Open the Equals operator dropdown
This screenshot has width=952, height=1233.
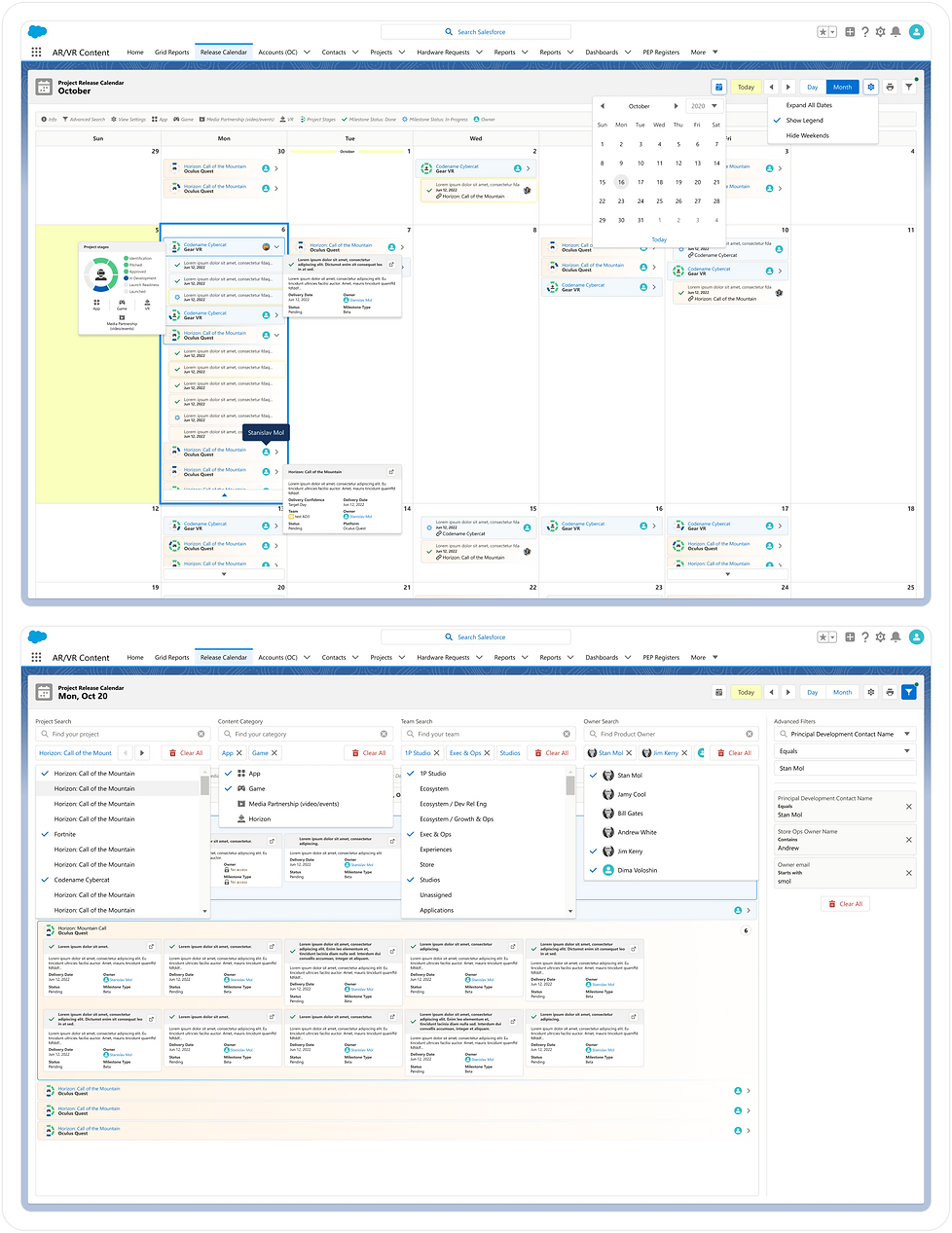point(844,751)
